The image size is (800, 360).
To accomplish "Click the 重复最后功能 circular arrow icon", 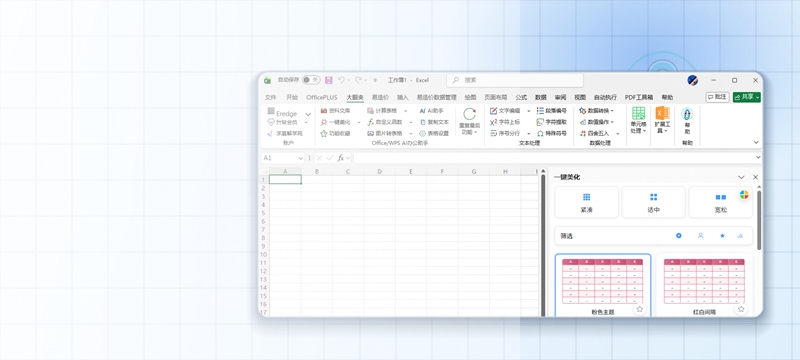I will (469, 114).
